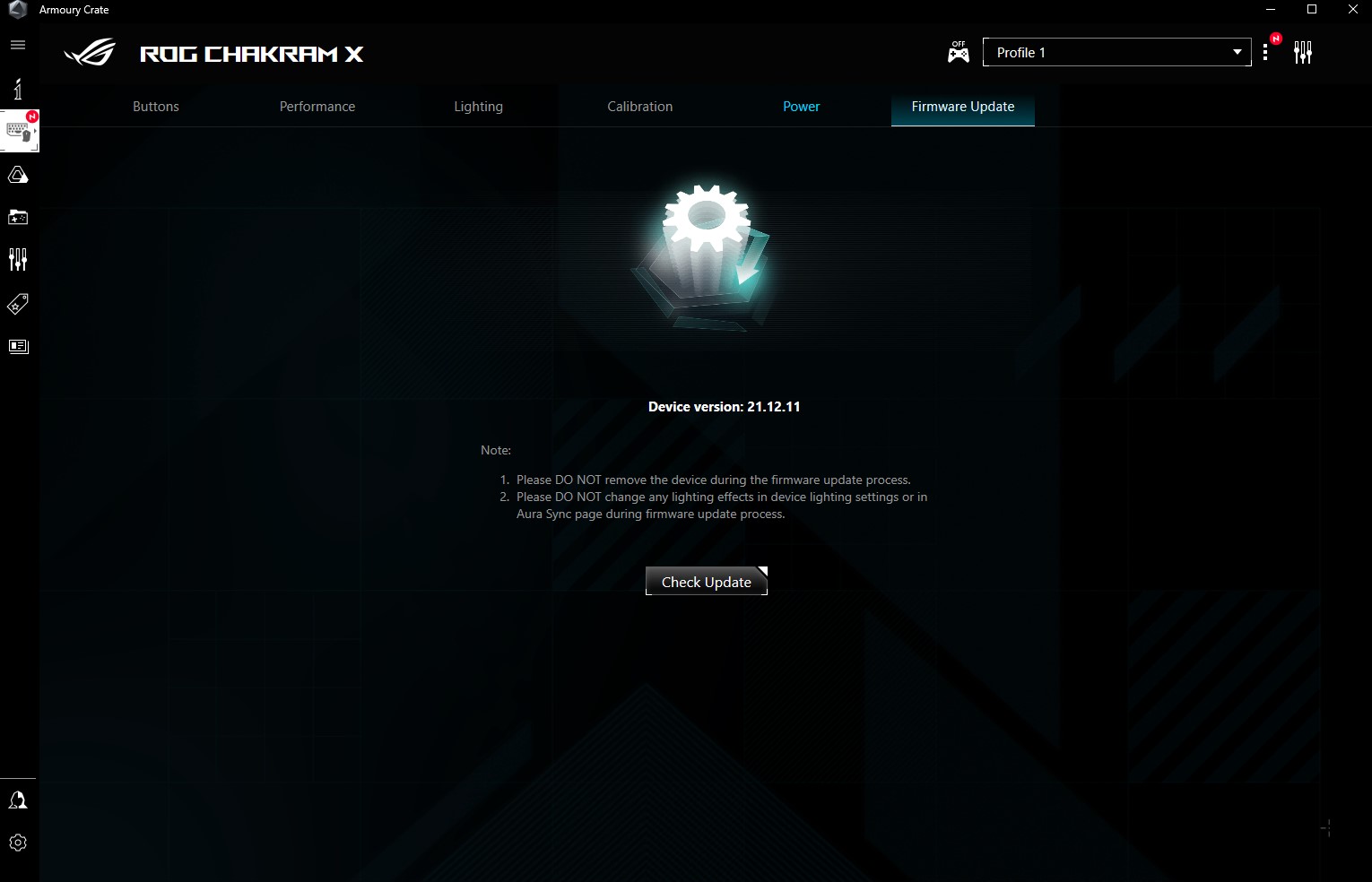The width and height of the screenshot is (1372, 882).
Task: Maximize the Armoury Crate window
Action: (x=1312, y=10)
